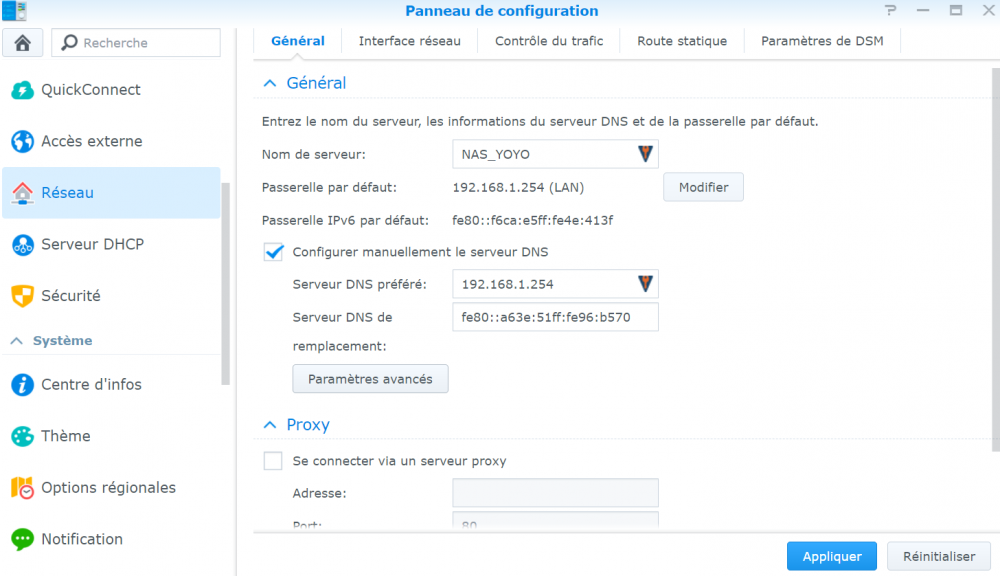Click the Modifier gateway button

coord(703,187)
